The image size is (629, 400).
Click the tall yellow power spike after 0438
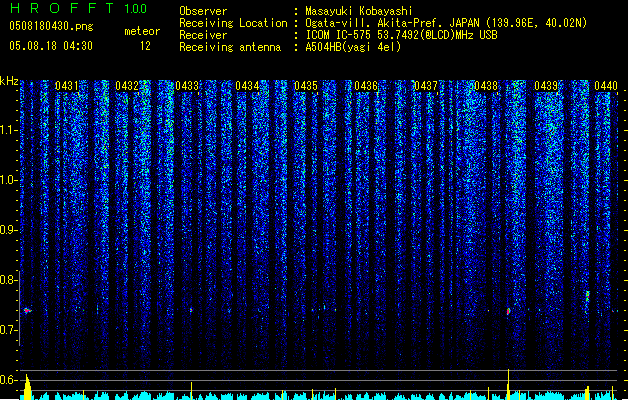click(508, 384)
